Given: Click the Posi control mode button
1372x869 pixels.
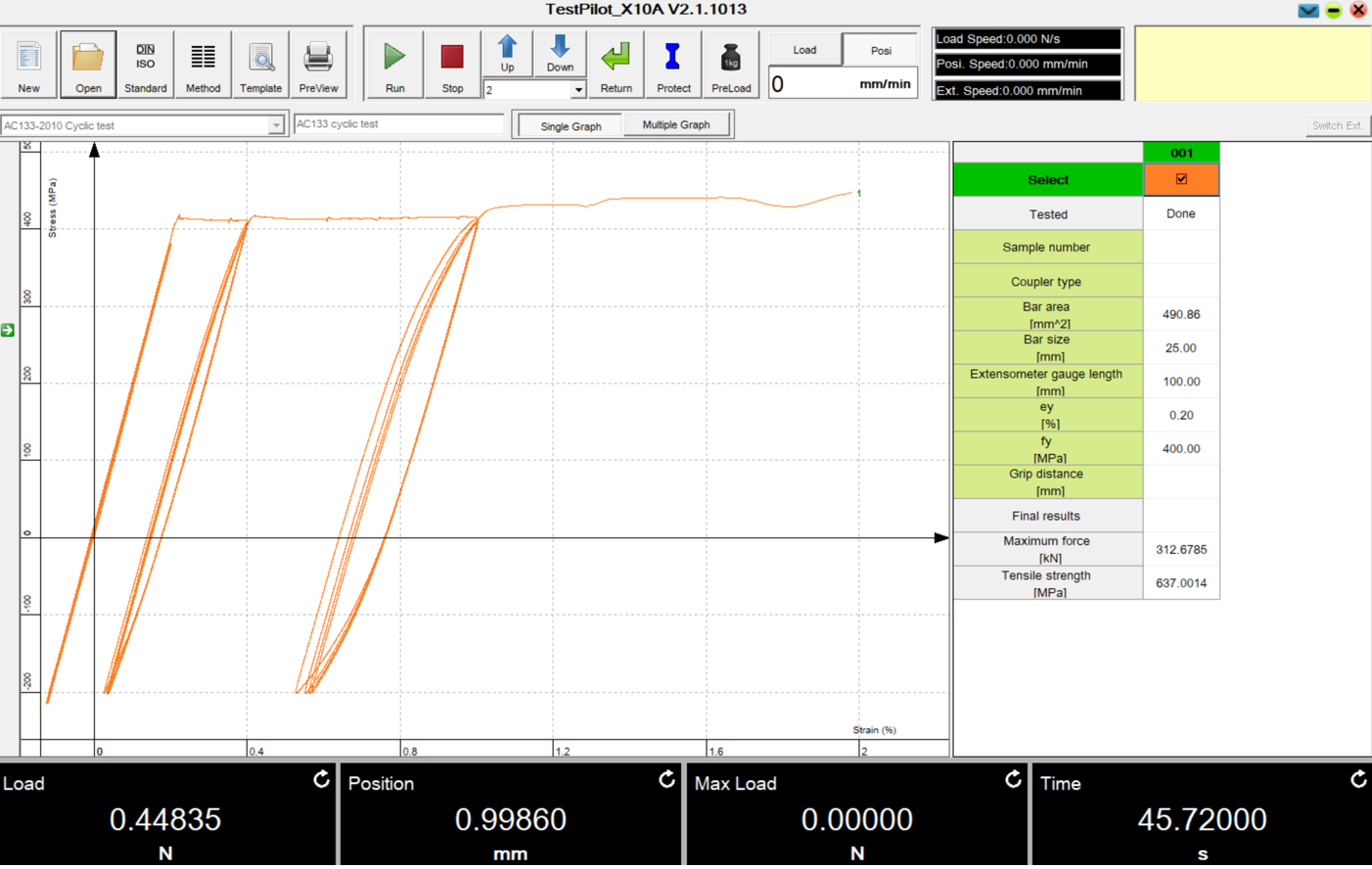Looking at the screenshot, I should (881, 50).
